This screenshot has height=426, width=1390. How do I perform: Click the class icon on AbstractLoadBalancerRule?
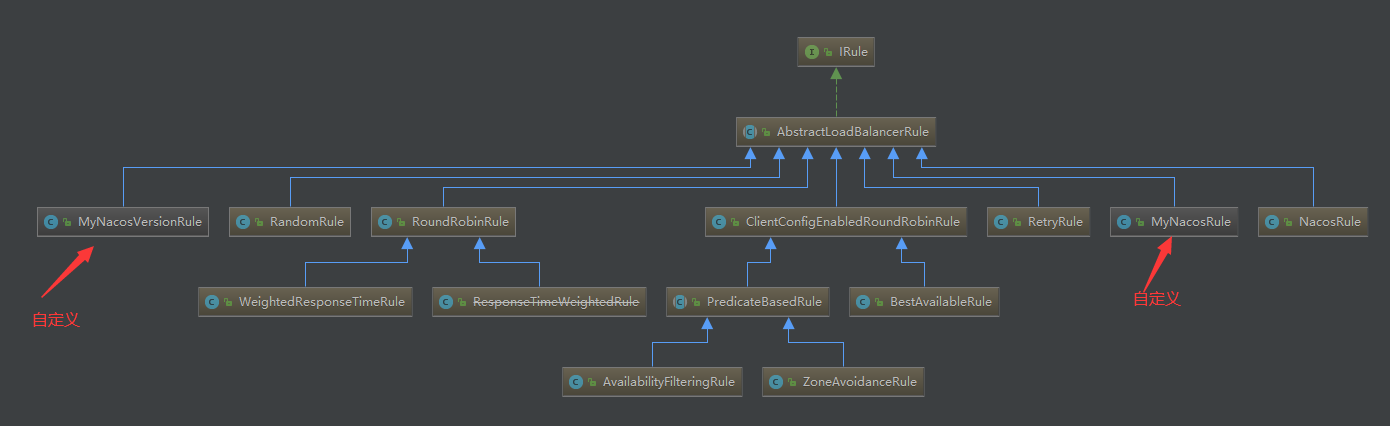click(752, 131)
